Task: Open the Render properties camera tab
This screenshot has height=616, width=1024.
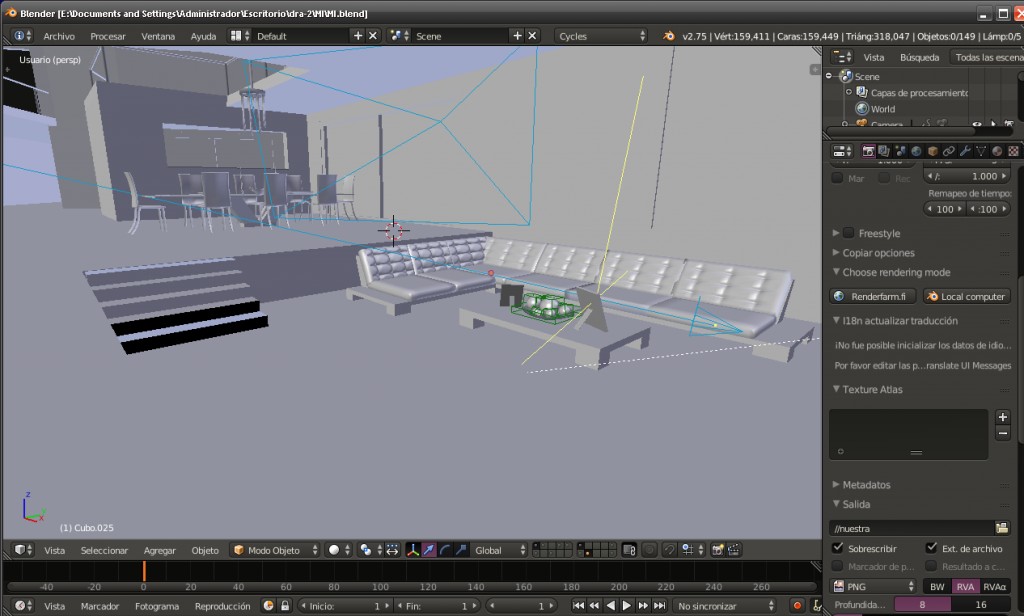Action: [x=868, y=151]
